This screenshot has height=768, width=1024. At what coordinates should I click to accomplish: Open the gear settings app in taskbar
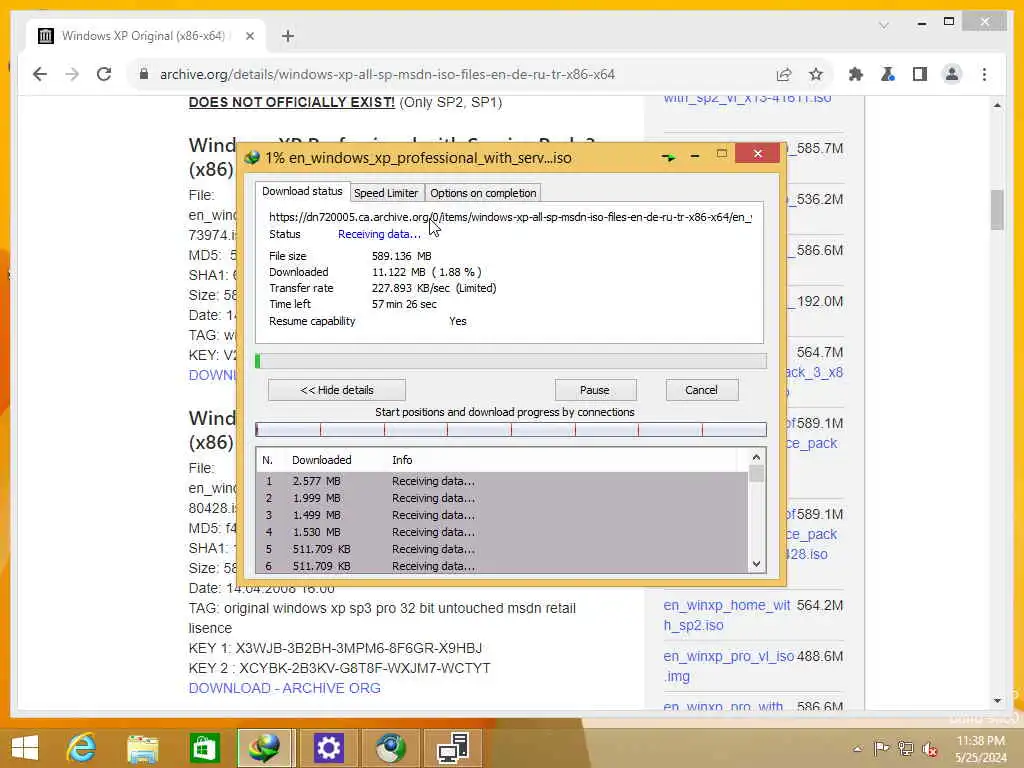click(x=328, y=748)
